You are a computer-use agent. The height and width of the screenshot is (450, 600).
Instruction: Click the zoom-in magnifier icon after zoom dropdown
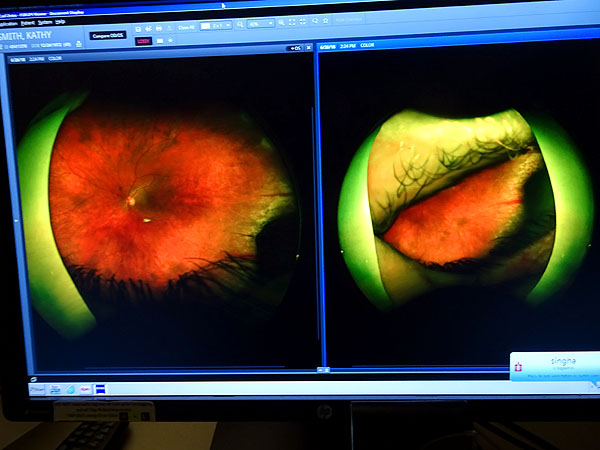(x=281, y=23)
